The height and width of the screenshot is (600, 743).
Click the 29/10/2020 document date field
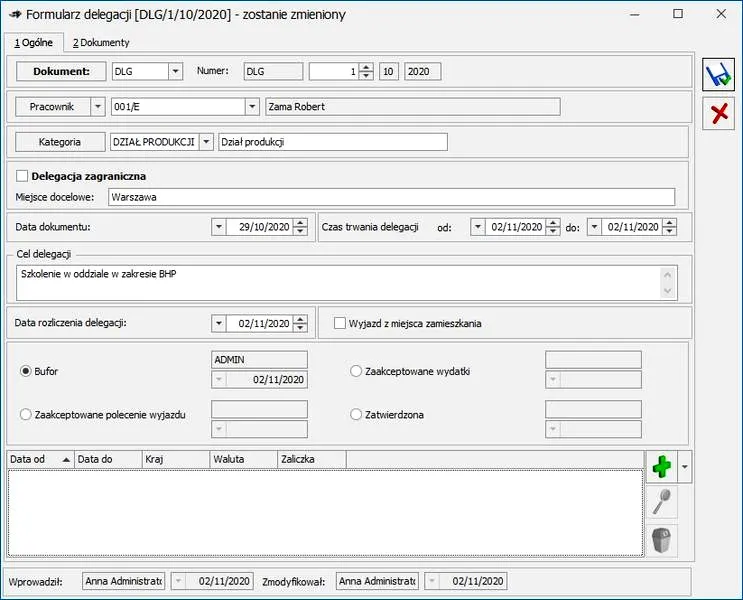point(260,227)
